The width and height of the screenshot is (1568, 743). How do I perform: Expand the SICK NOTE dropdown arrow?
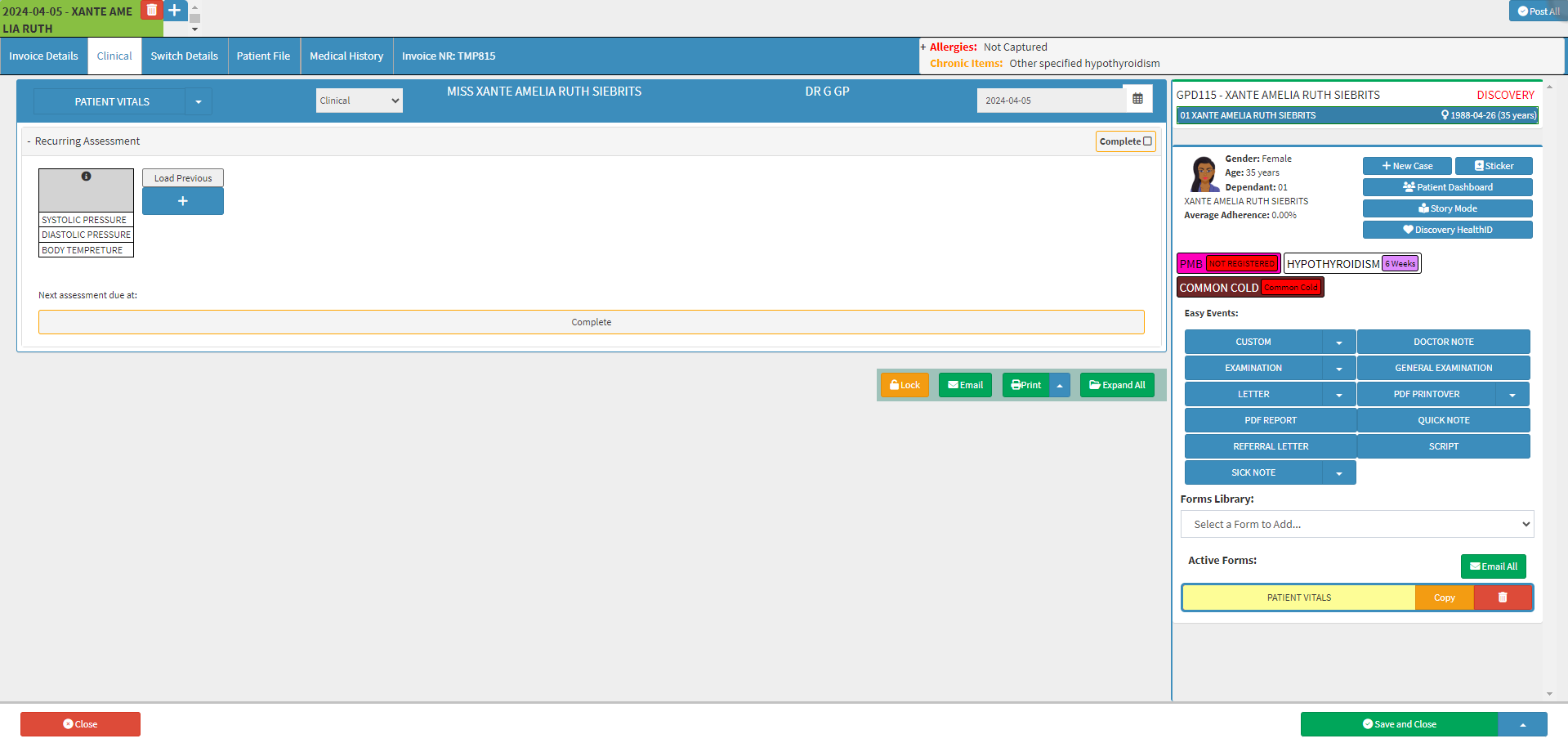coord(1339,472)
